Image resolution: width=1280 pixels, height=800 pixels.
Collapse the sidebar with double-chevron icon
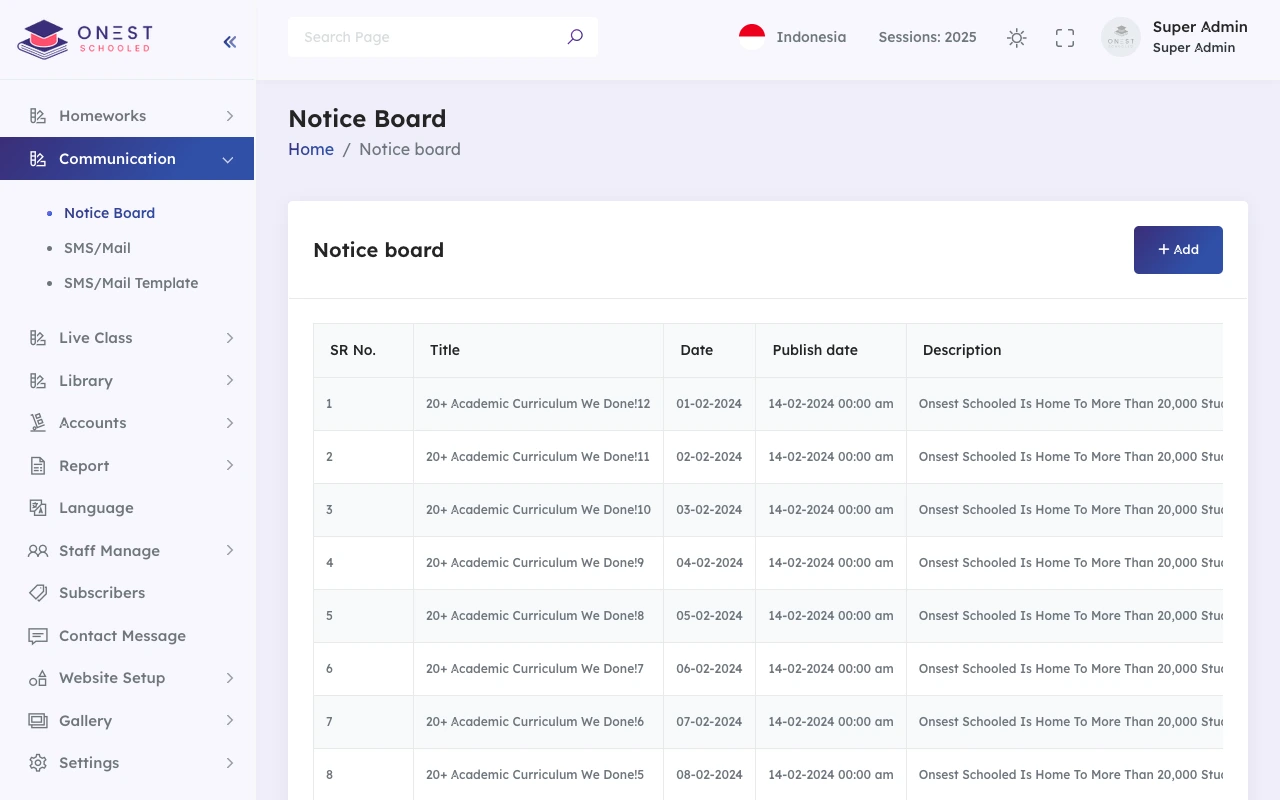pos(229,41)
